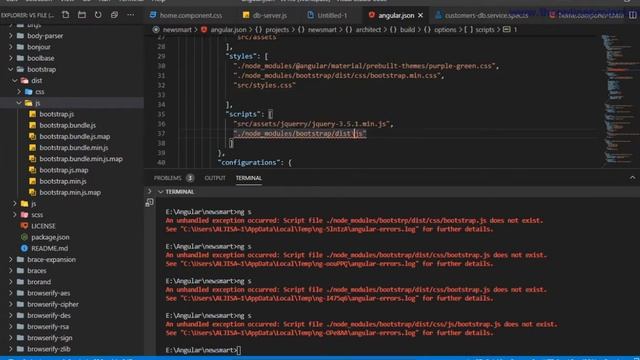Click the New File icon in Explorer header

point(65,15)
